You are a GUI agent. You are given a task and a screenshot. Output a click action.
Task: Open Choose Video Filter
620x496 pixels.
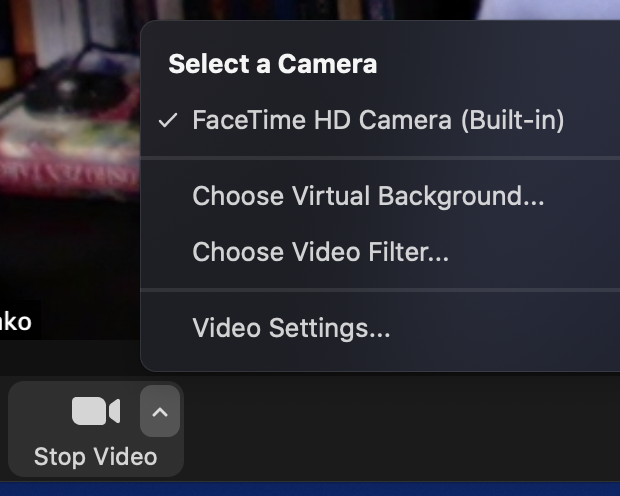click(x=320, y=251)
